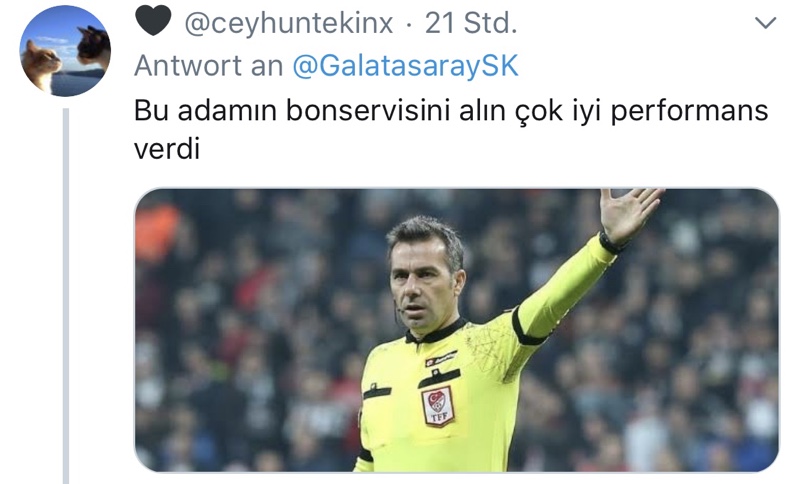Open the profile avatar showing two cats
Screen dimensions: 800x484
coord(65,51)
